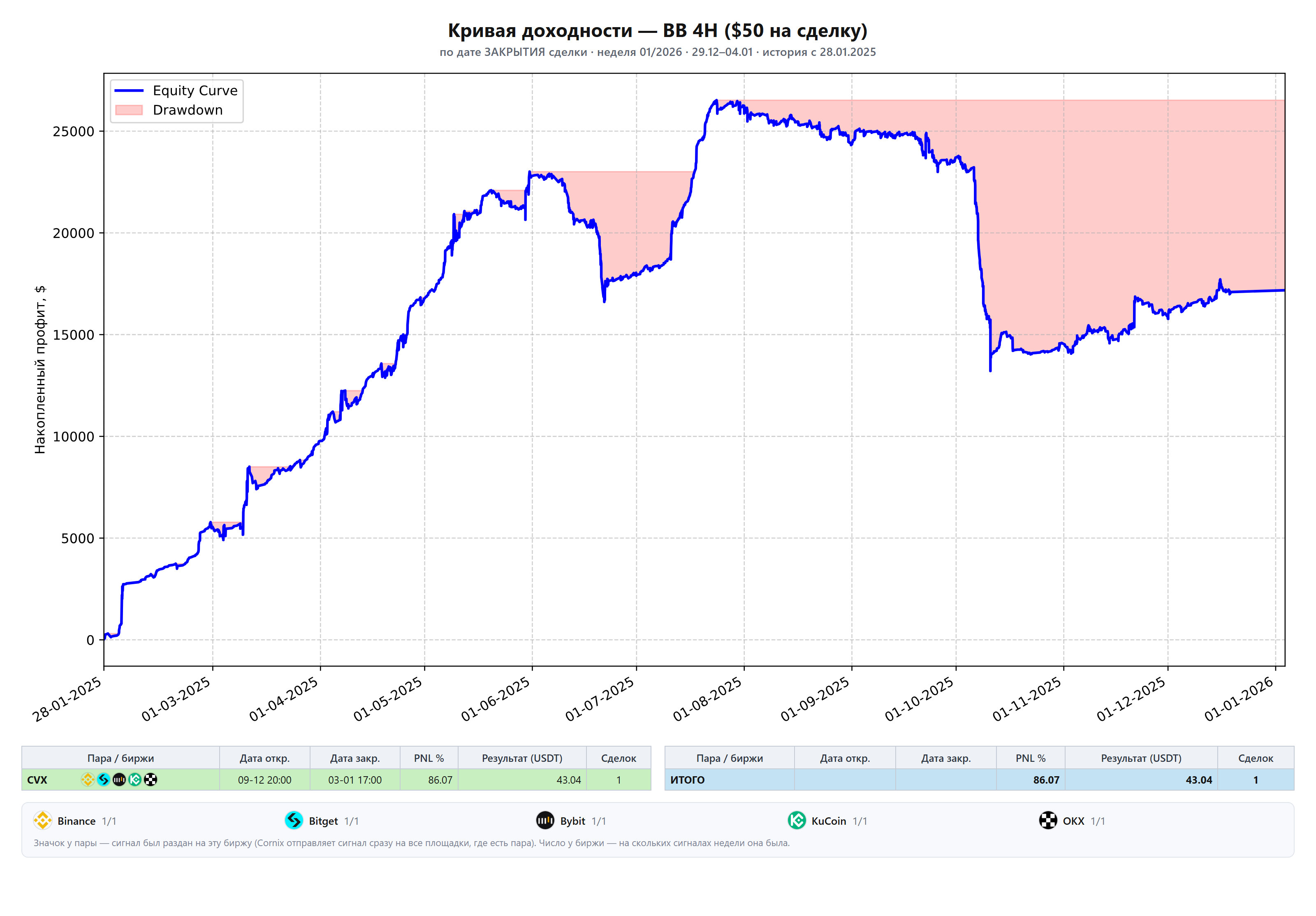Click the chart title 'Кривая доходности'
Image resolution: width=1316 pixels, height=916 pixels.
[540, 30]
